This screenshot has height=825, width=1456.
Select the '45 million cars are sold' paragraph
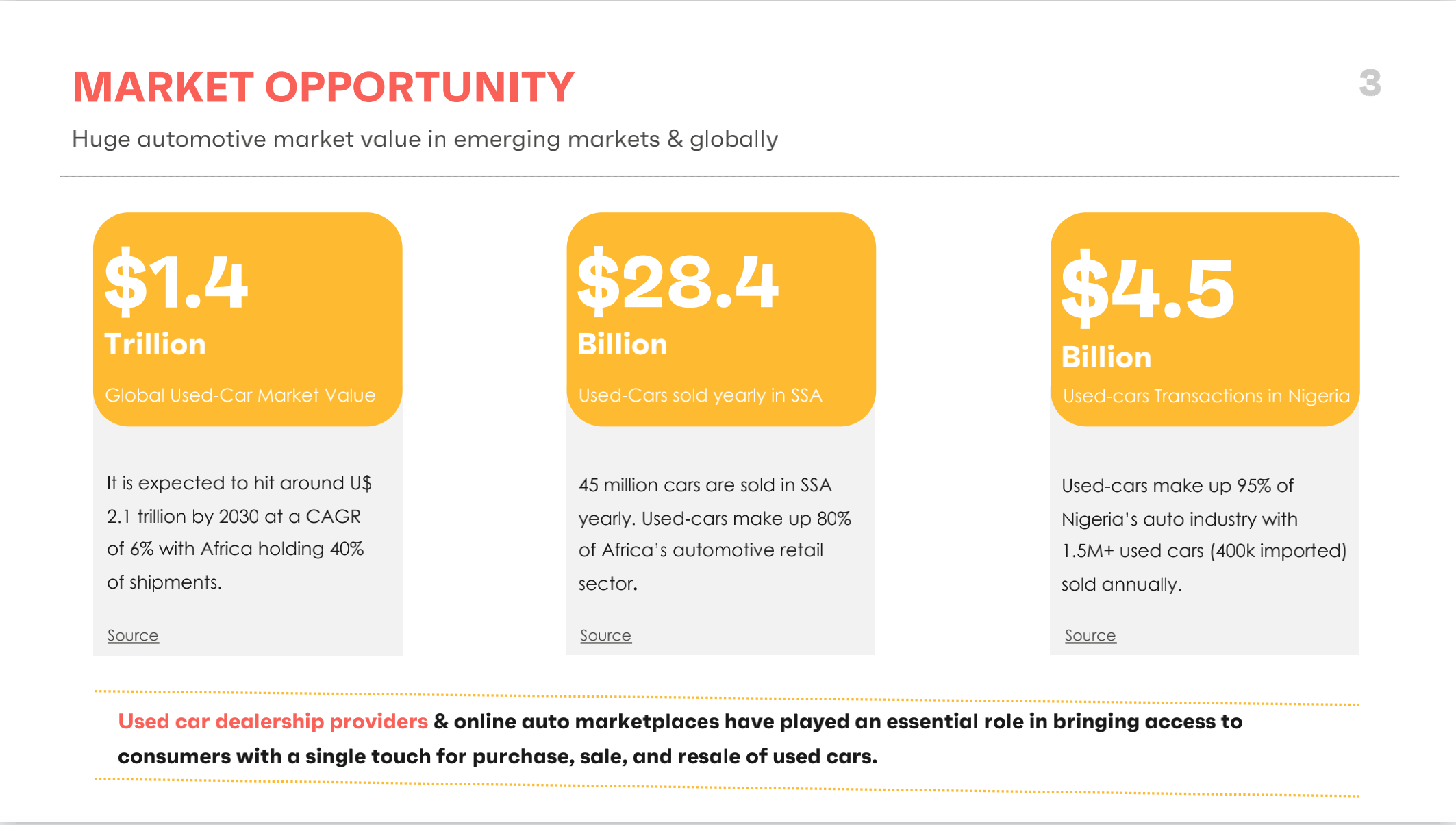point(714,534)
